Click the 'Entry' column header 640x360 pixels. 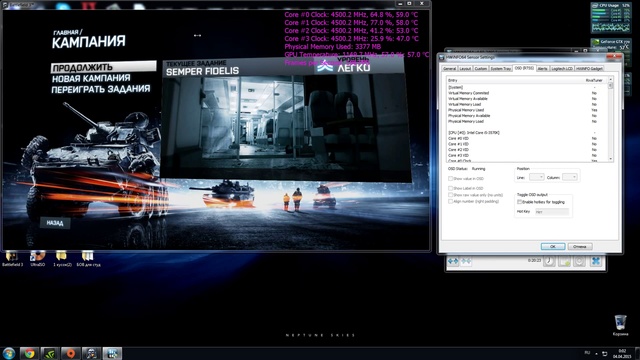[514, 80]
